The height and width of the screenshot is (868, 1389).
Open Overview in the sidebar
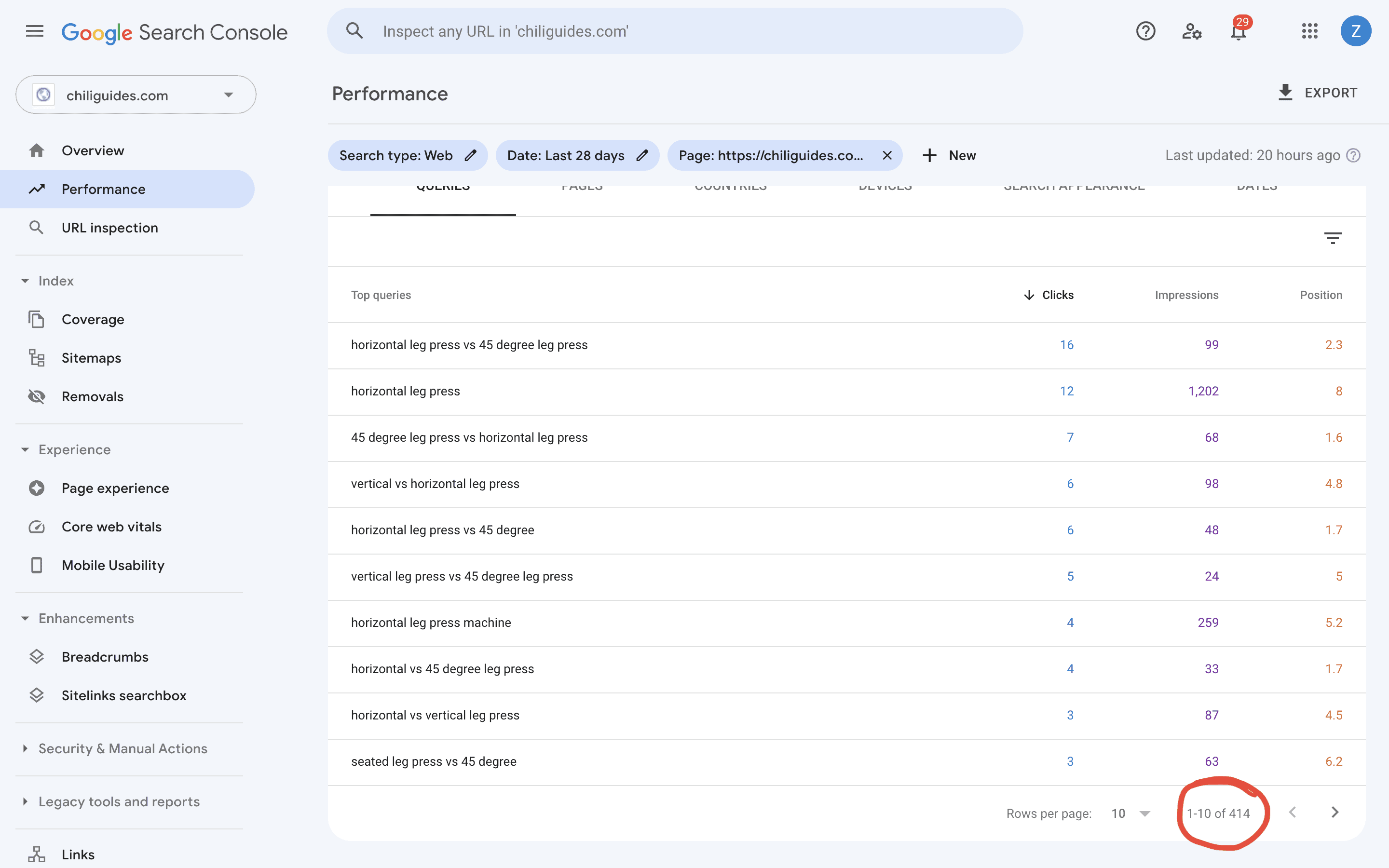tap(93, 150)
